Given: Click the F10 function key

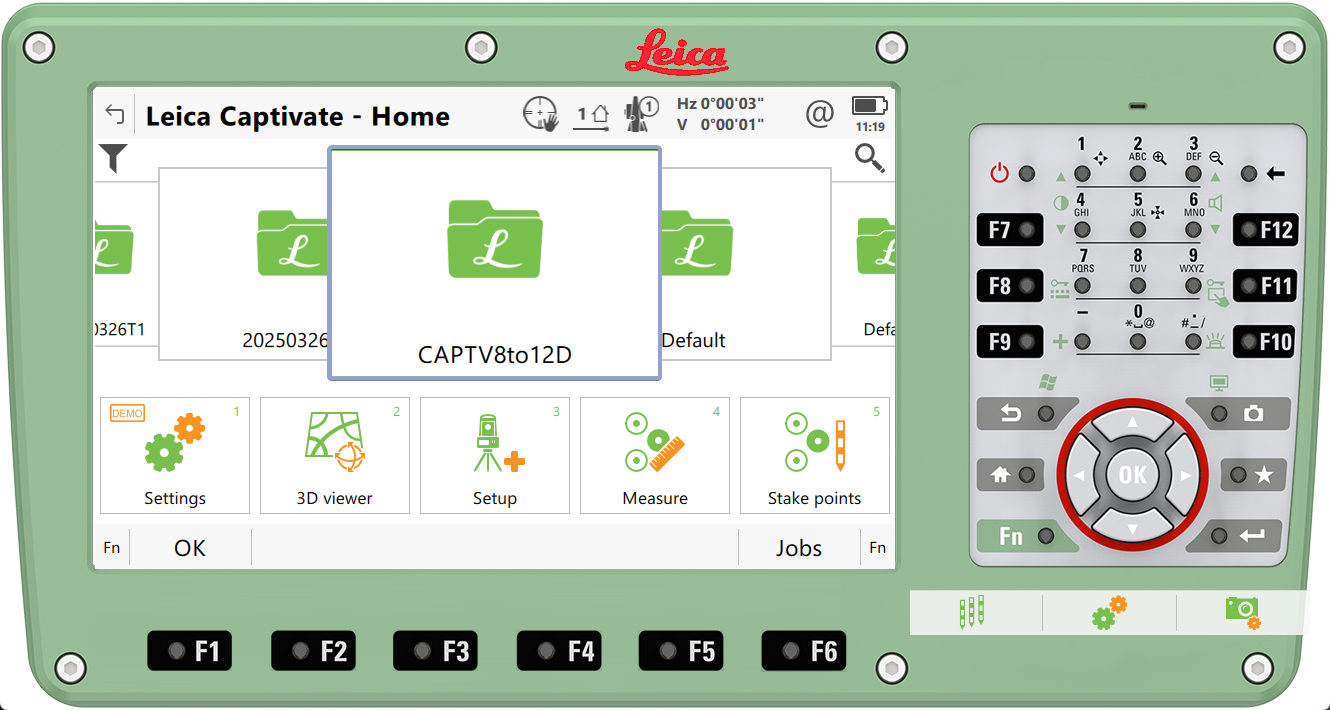Looking at the screenshot, I should [1265, 342].
